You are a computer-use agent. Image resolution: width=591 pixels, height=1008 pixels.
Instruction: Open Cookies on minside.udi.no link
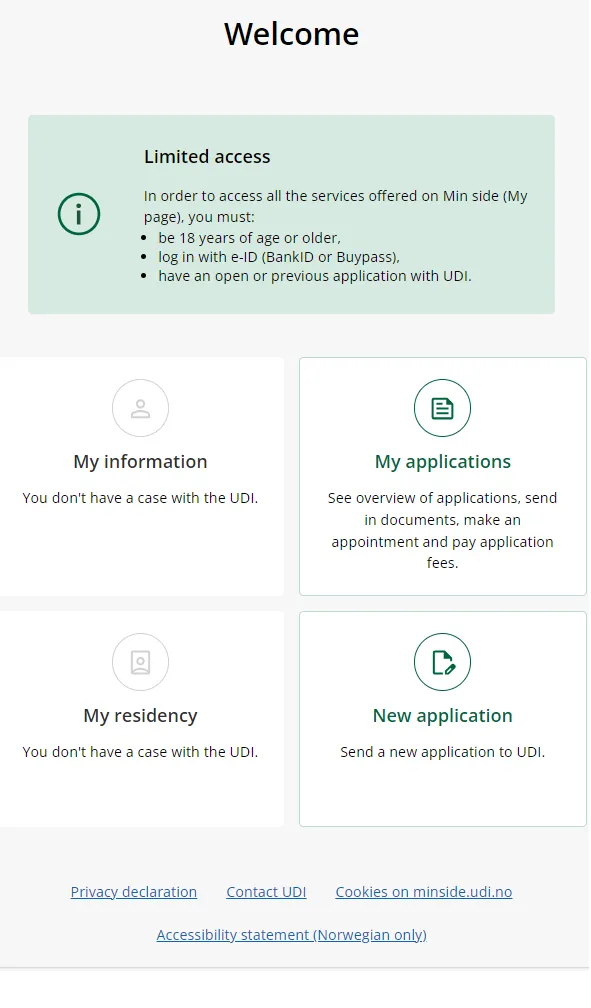[424, 892]
